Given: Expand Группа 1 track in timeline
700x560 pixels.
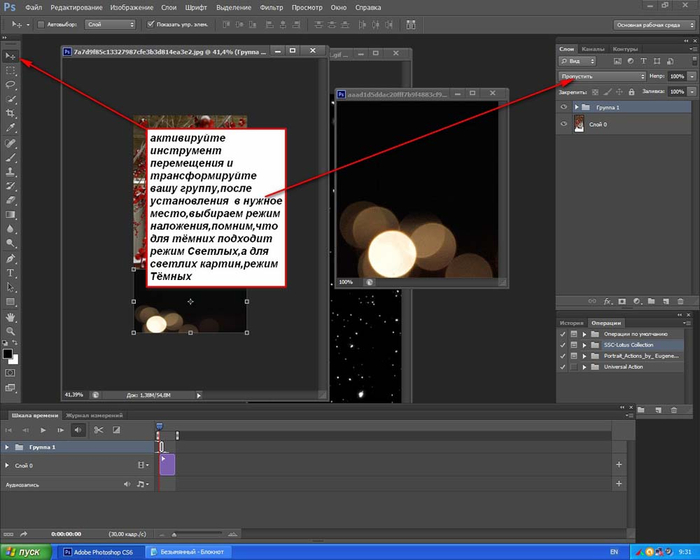Looking at the screenshot, I should coord(7,447).
